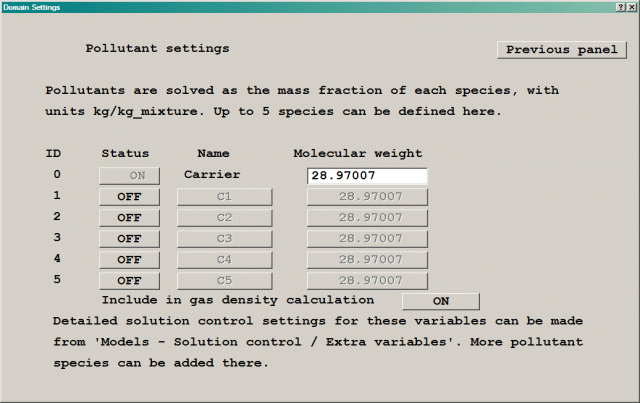Viewport: 640px width, 403px height.
Task: Toggle status of pollutant ID 4
Action: (x=129, y=260)
